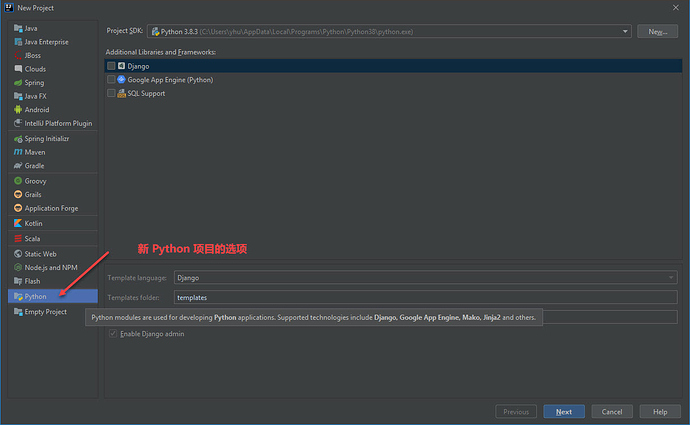Choose the Android robot icon
This screenshot has width=690, height=425.
pos(18,110)
